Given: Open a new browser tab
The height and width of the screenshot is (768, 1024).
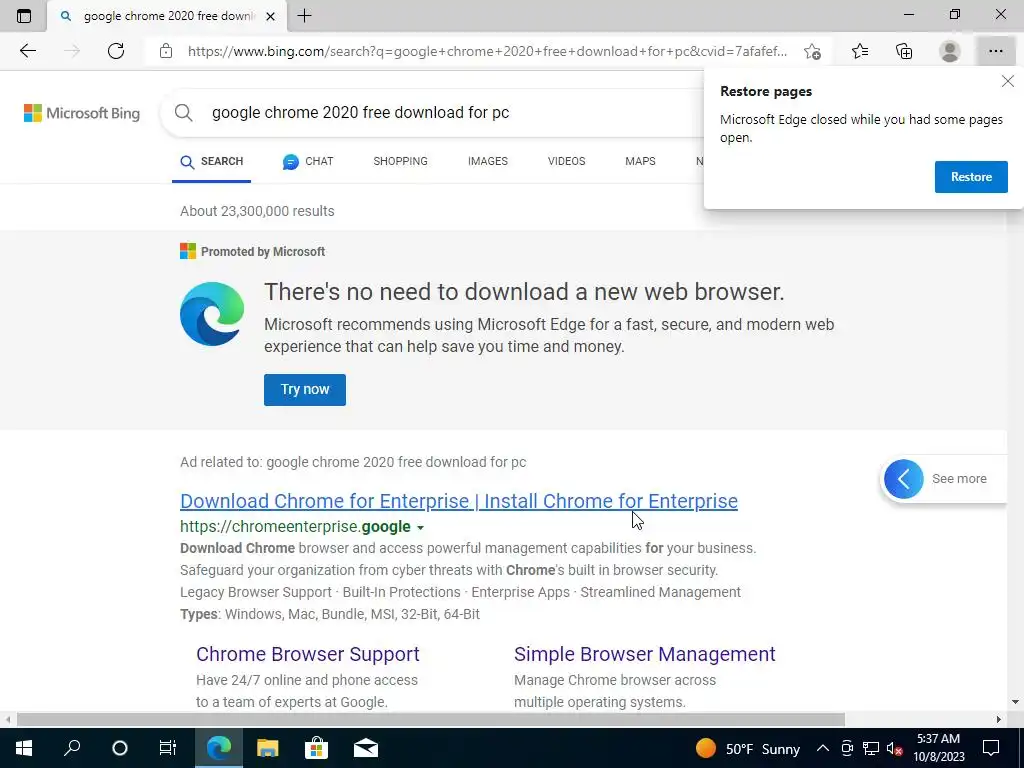Looking at the screenshot, I should 304,16.
